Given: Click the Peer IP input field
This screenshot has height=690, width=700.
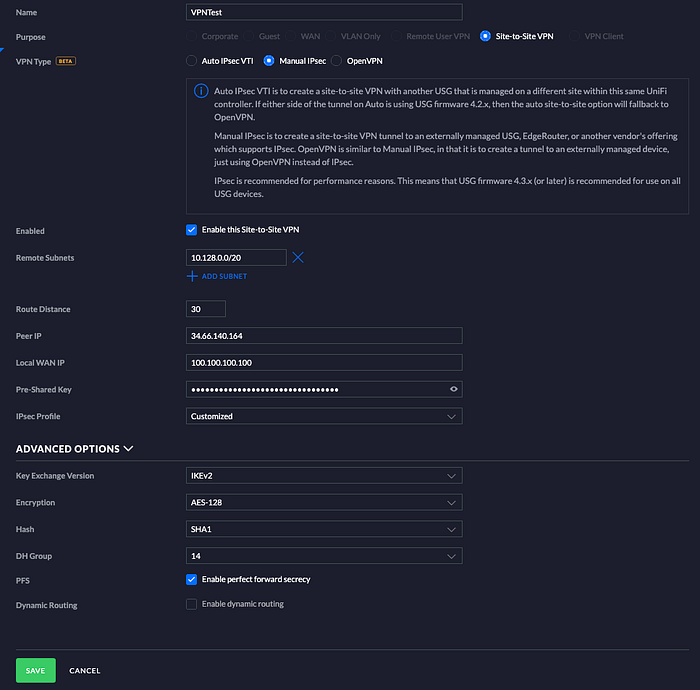Looking at the screenshot, I should 324,336.
